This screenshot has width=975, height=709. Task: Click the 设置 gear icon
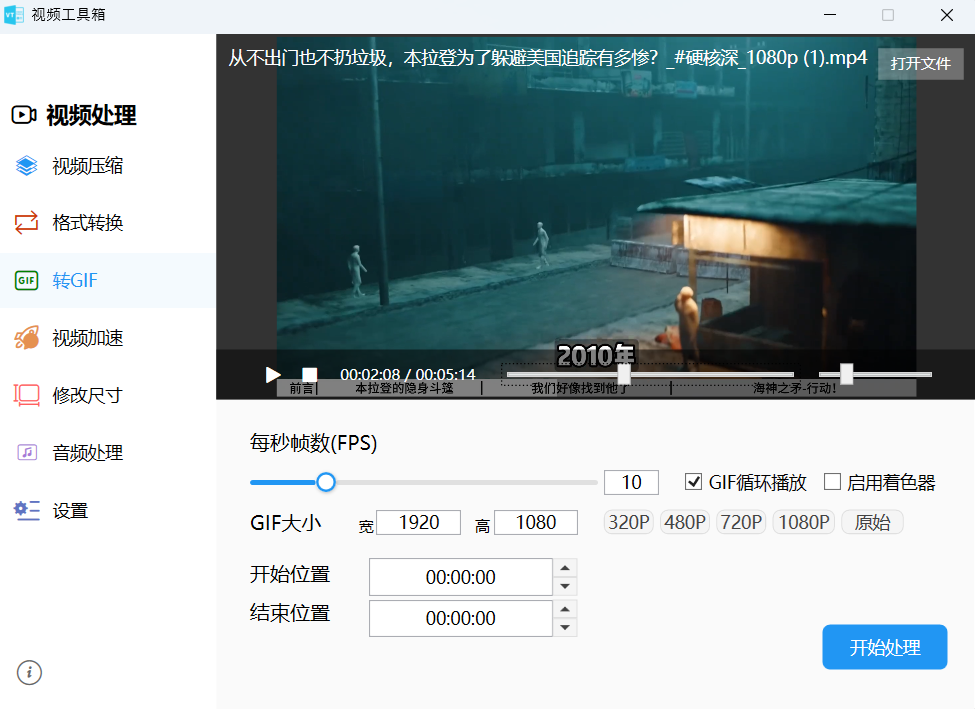click(x=27, y=510)
